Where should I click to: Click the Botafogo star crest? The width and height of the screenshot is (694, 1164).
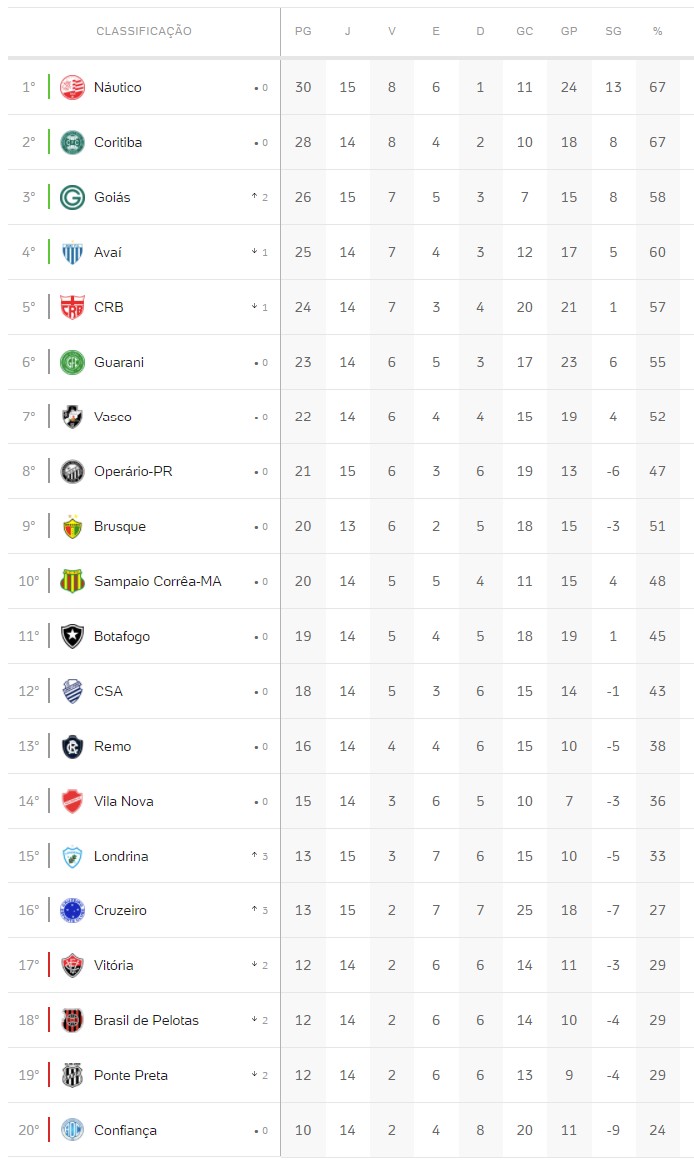coord(72,636)
